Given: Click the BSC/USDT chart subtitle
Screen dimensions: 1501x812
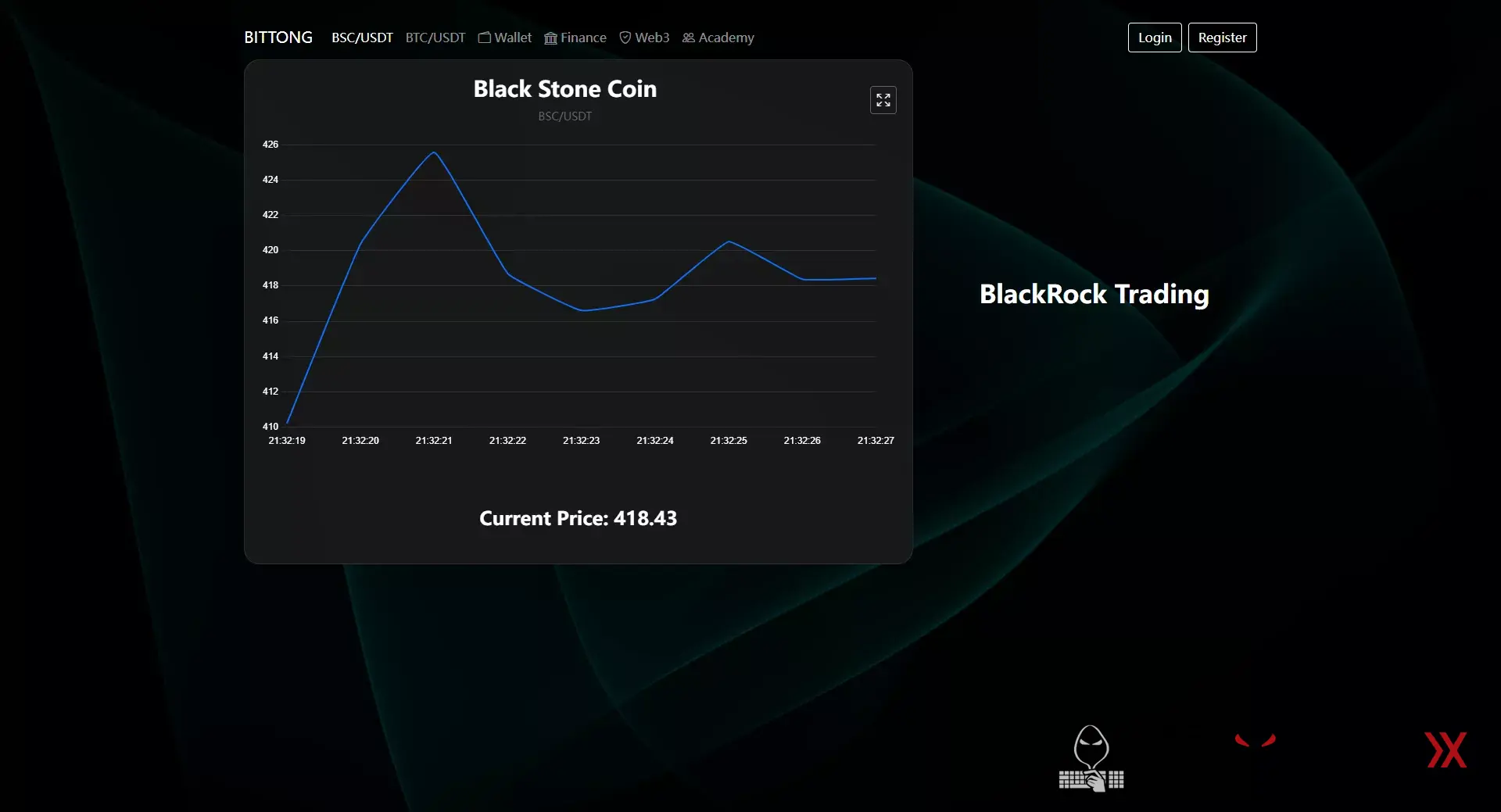Looking at the screenshot, I should [565, 116].
